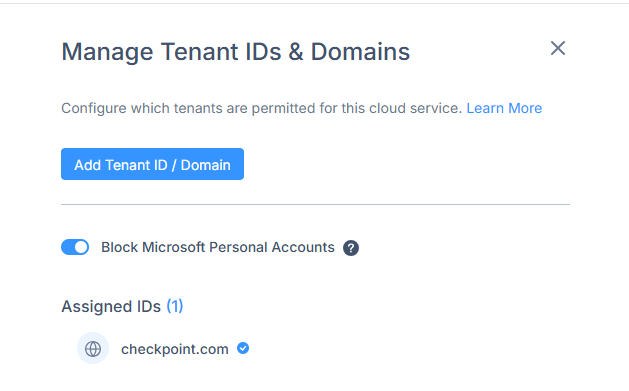This screenshot has width=629, height=391.
Task: Read more about permitted tenants
Action: [504, 108]
